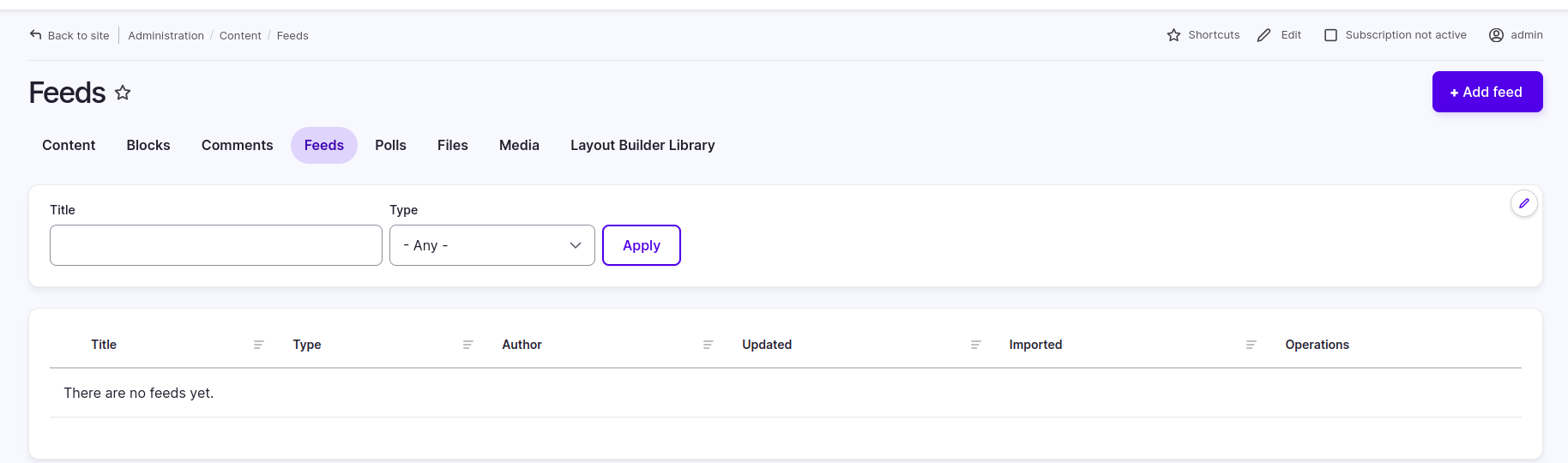Open Shortcuts star icon in toolbar

pos(1173,35)
